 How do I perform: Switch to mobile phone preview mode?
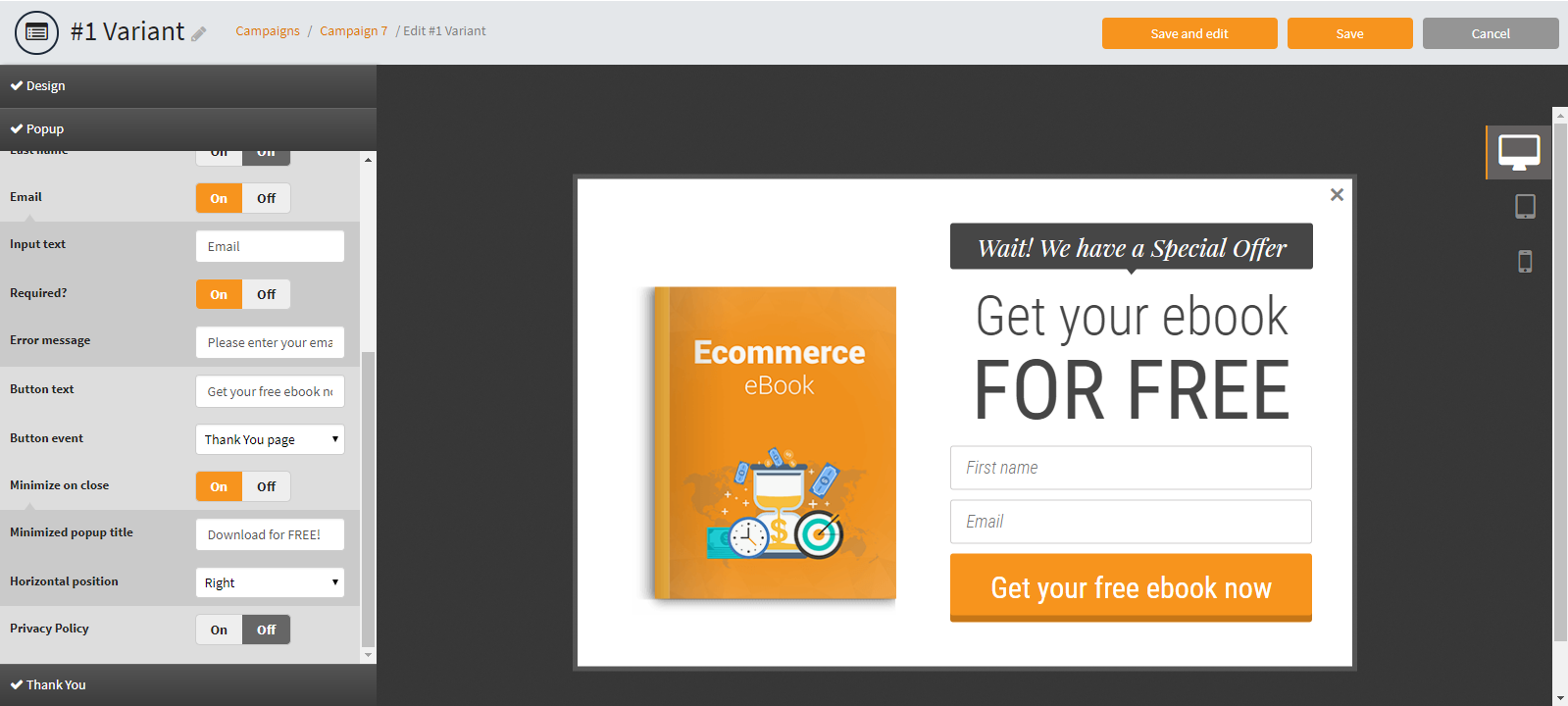[1525, 261]
